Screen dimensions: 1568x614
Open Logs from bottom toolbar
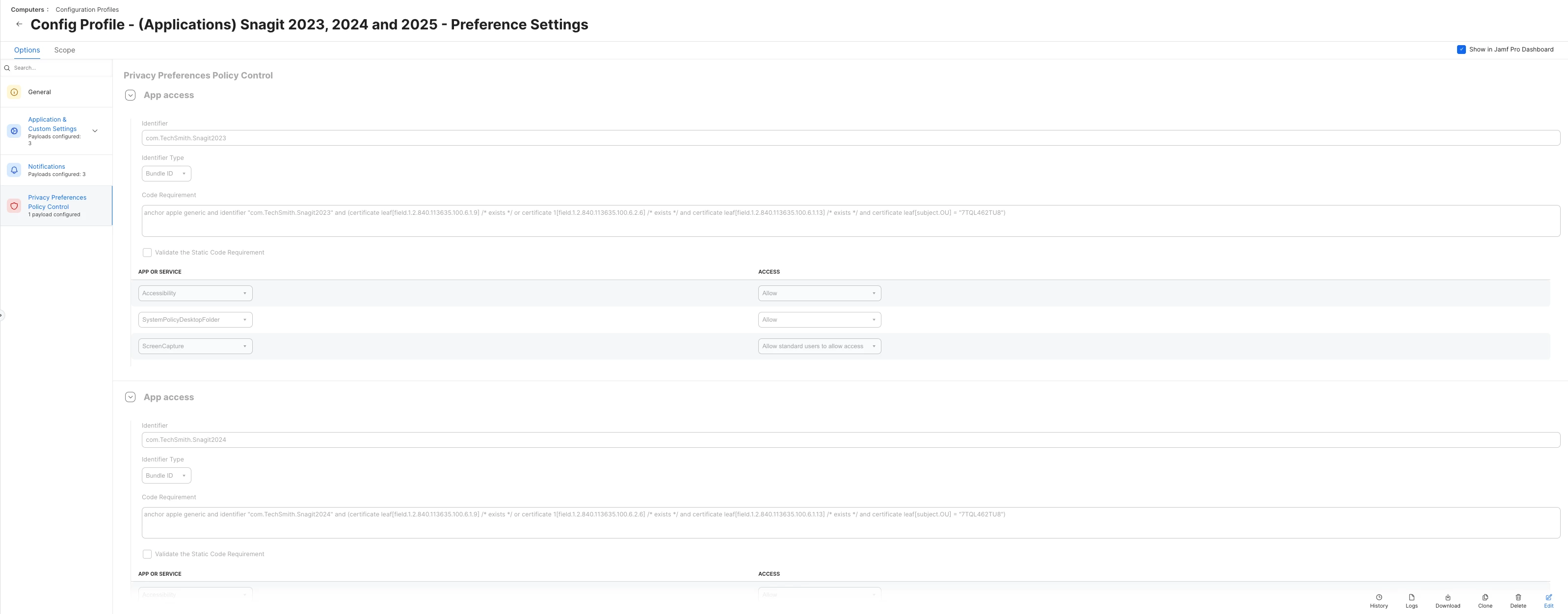coord(1411,601)
